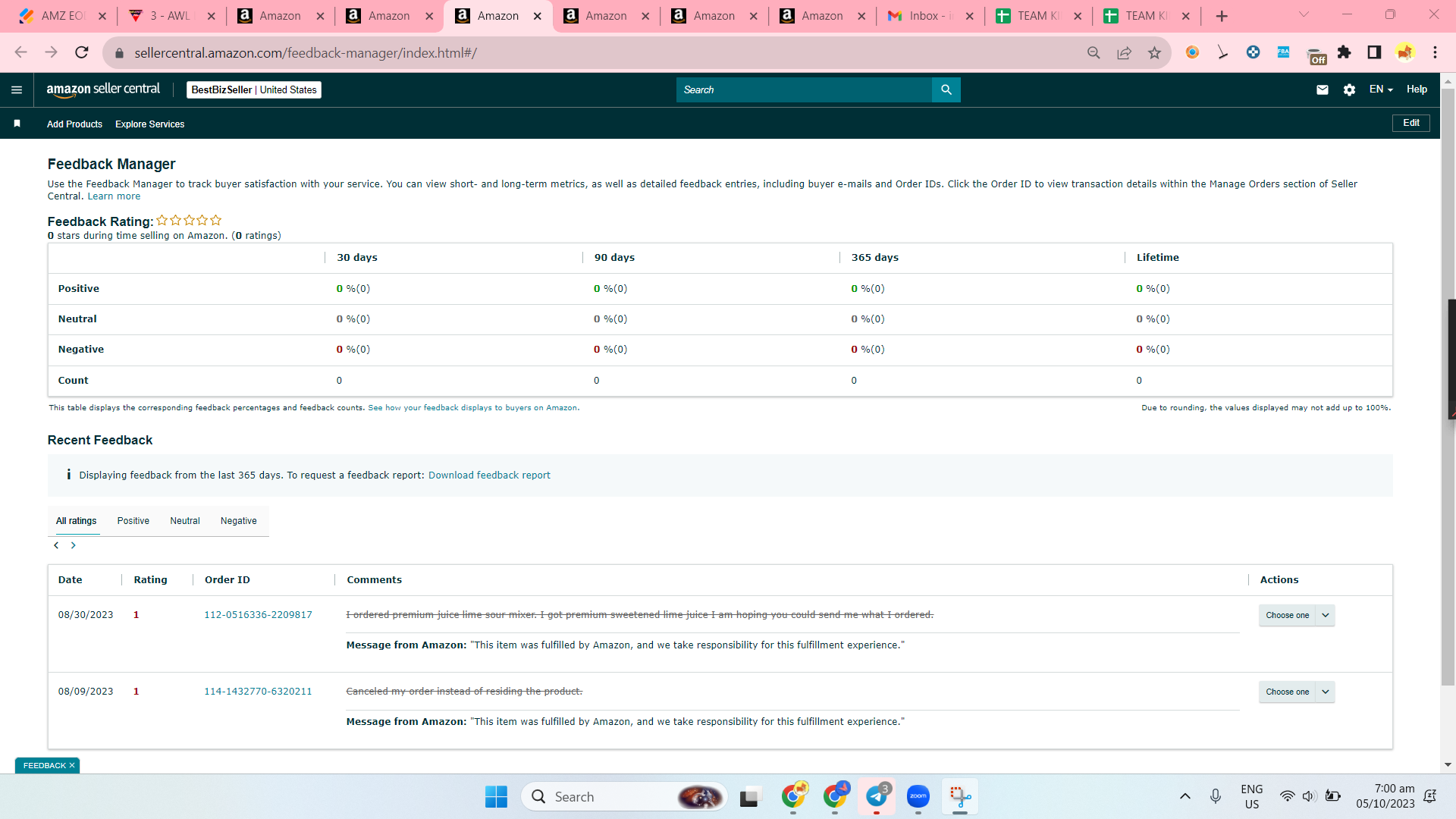Image resolution: width=1456 pixels, height=819 pixels.
Task: Click the Wi-Fi icon in the system tray
Action: [1287, 796]
